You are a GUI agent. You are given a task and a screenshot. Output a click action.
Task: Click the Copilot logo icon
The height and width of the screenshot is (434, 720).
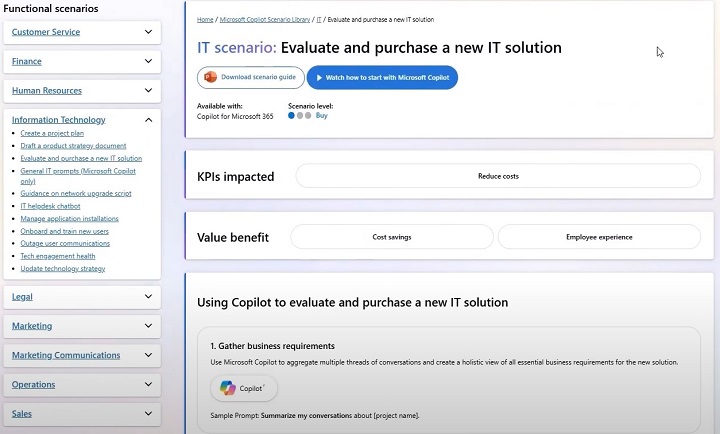pos(227,388)
